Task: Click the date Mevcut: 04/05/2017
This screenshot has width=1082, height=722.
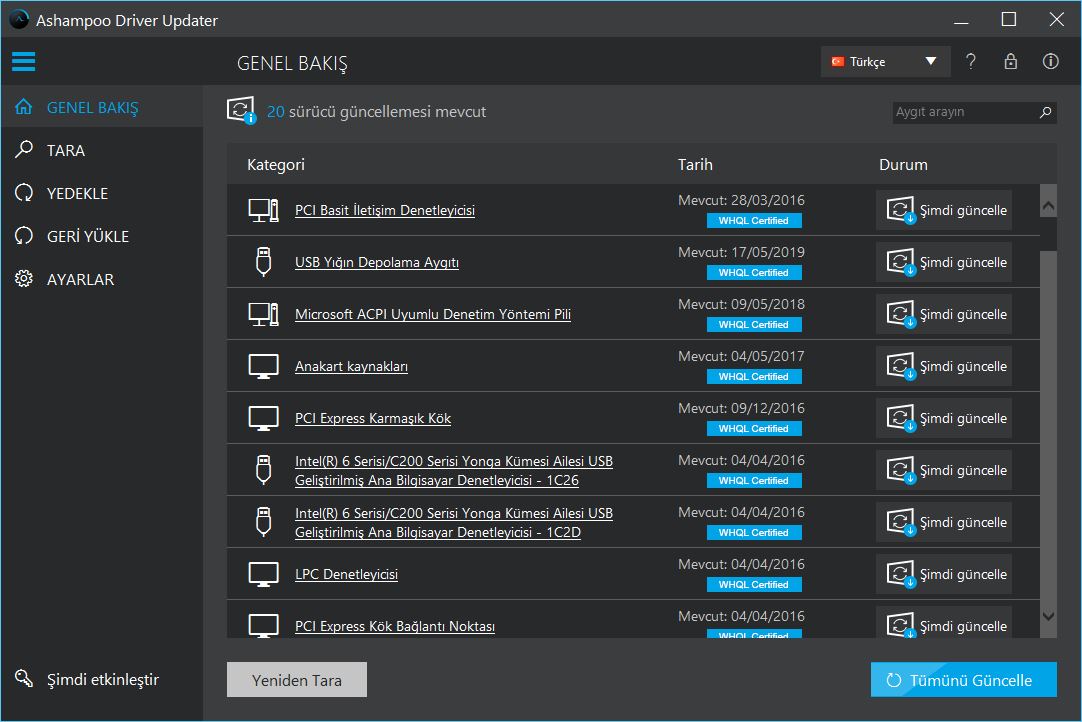Action: click(741, 356)
